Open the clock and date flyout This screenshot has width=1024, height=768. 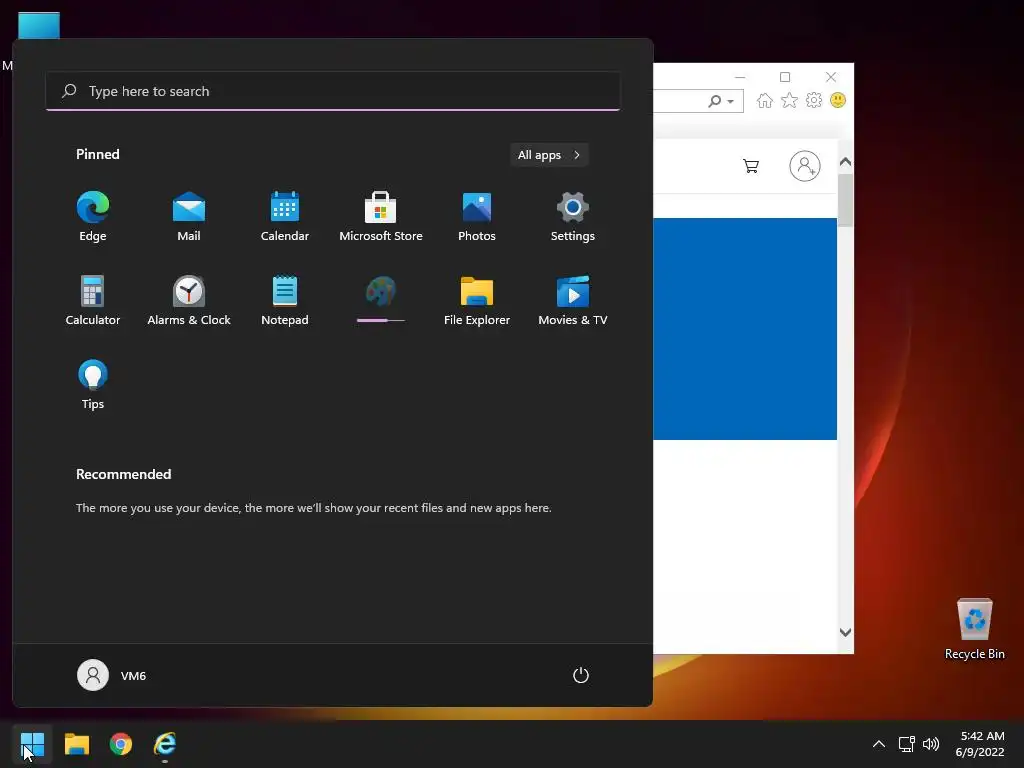coord(980,744)
